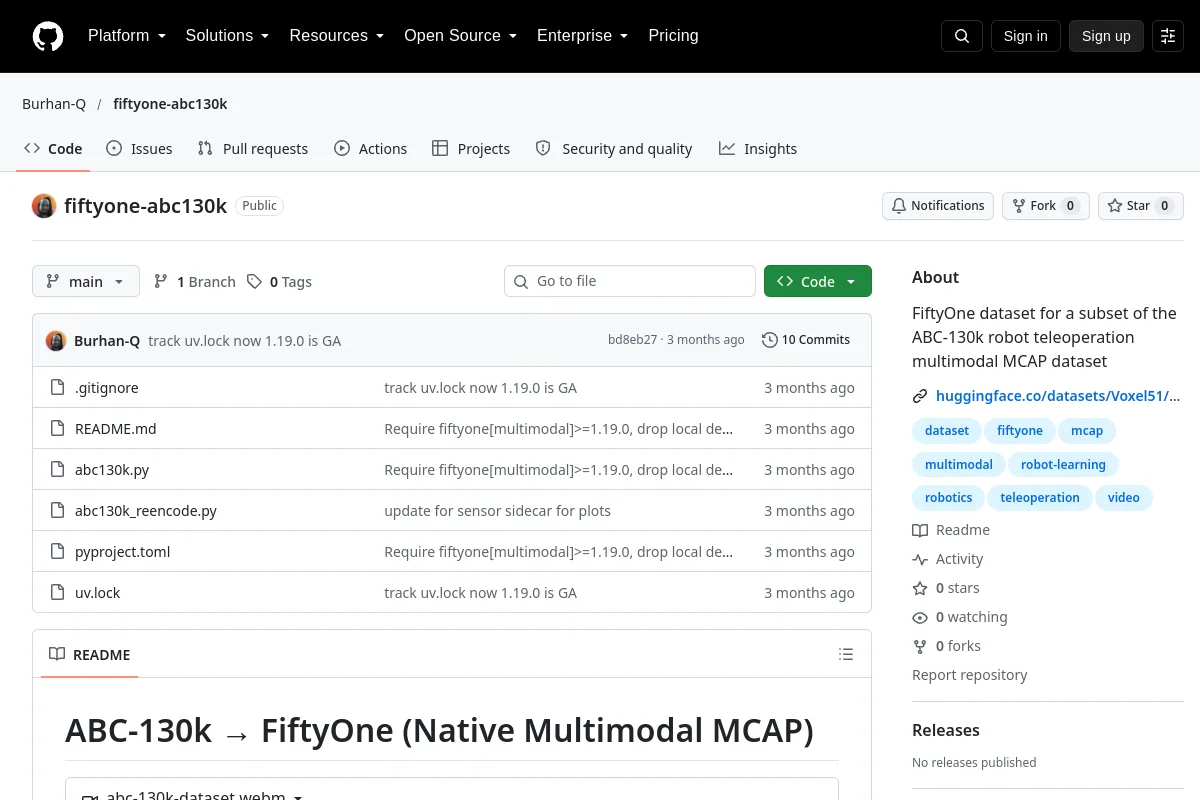Click the link icon beside huggingface URL

click(x=920, y=396)
